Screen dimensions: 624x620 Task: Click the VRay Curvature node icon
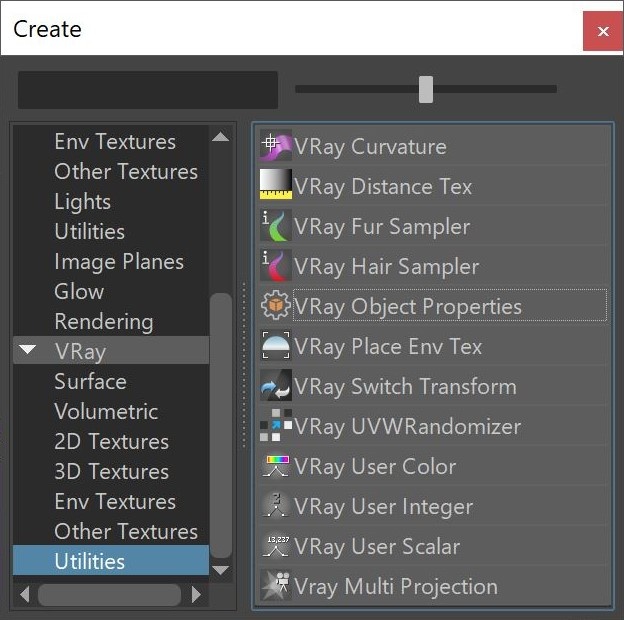coord(275,146)
